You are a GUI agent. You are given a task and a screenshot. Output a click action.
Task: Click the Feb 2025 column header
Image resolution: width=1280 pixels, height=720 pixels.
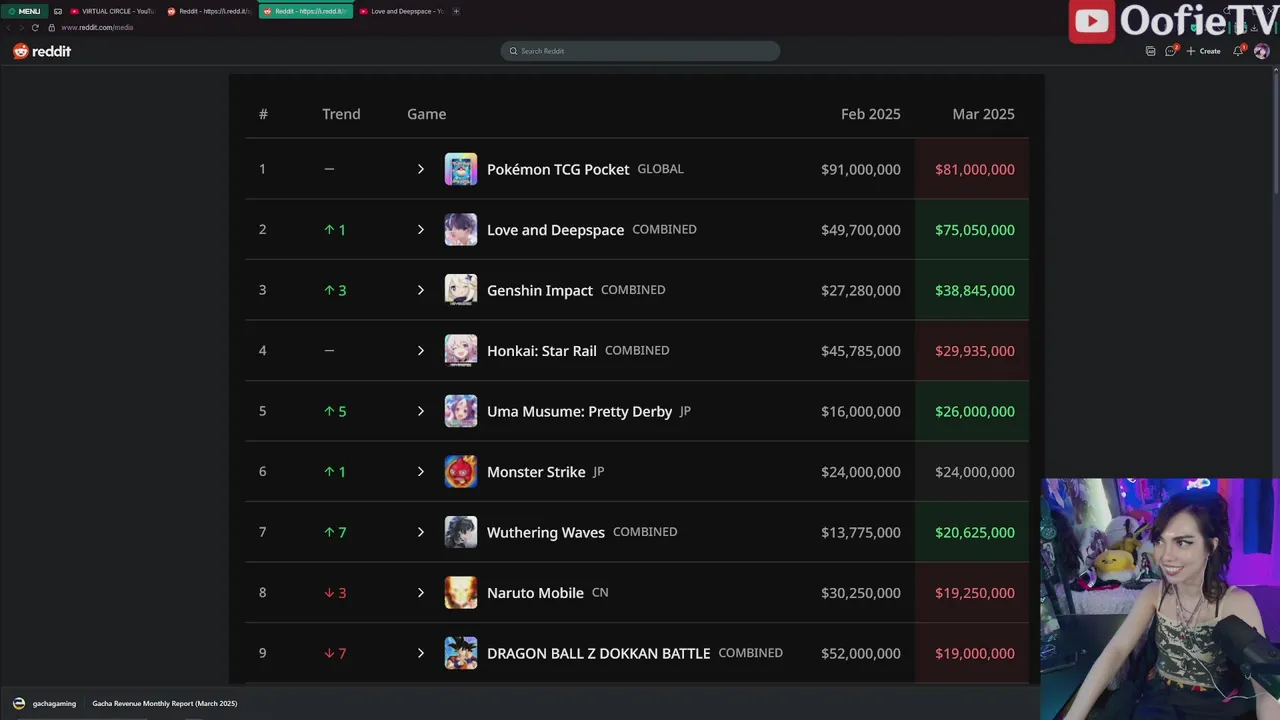pyautogui.click(x=871, y=114)
